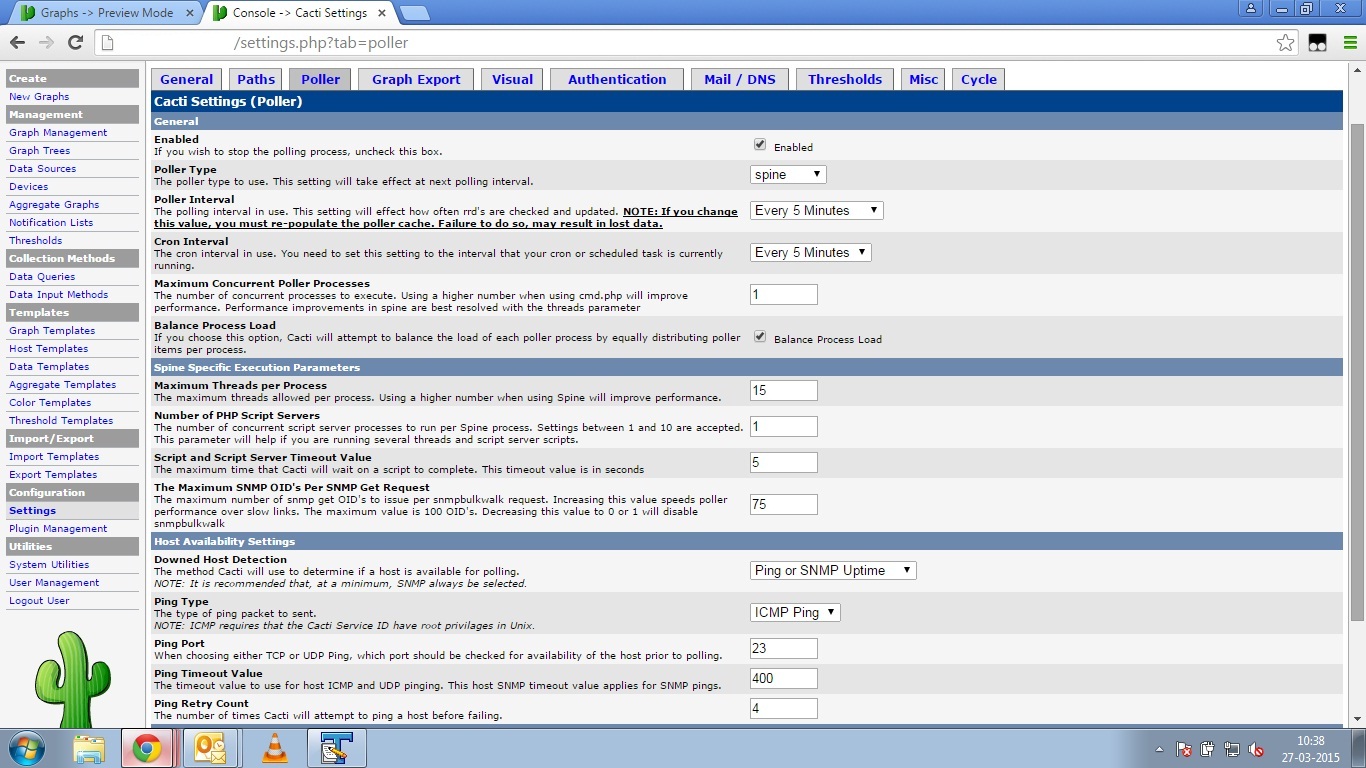Open the Ping Type dropdown
This screenshot has height=768, width=1366.
tap(795, 613)
